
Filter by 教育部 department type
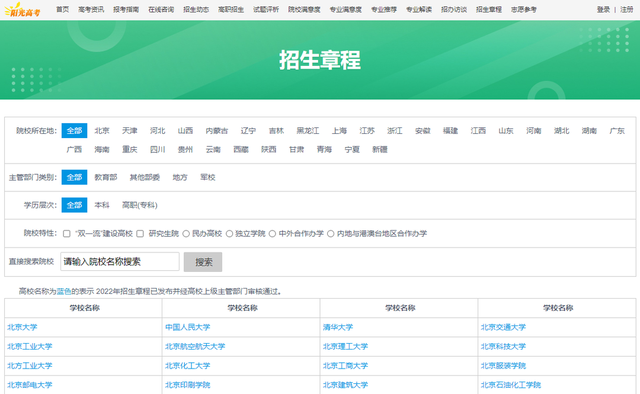click(x=106, y=177)
